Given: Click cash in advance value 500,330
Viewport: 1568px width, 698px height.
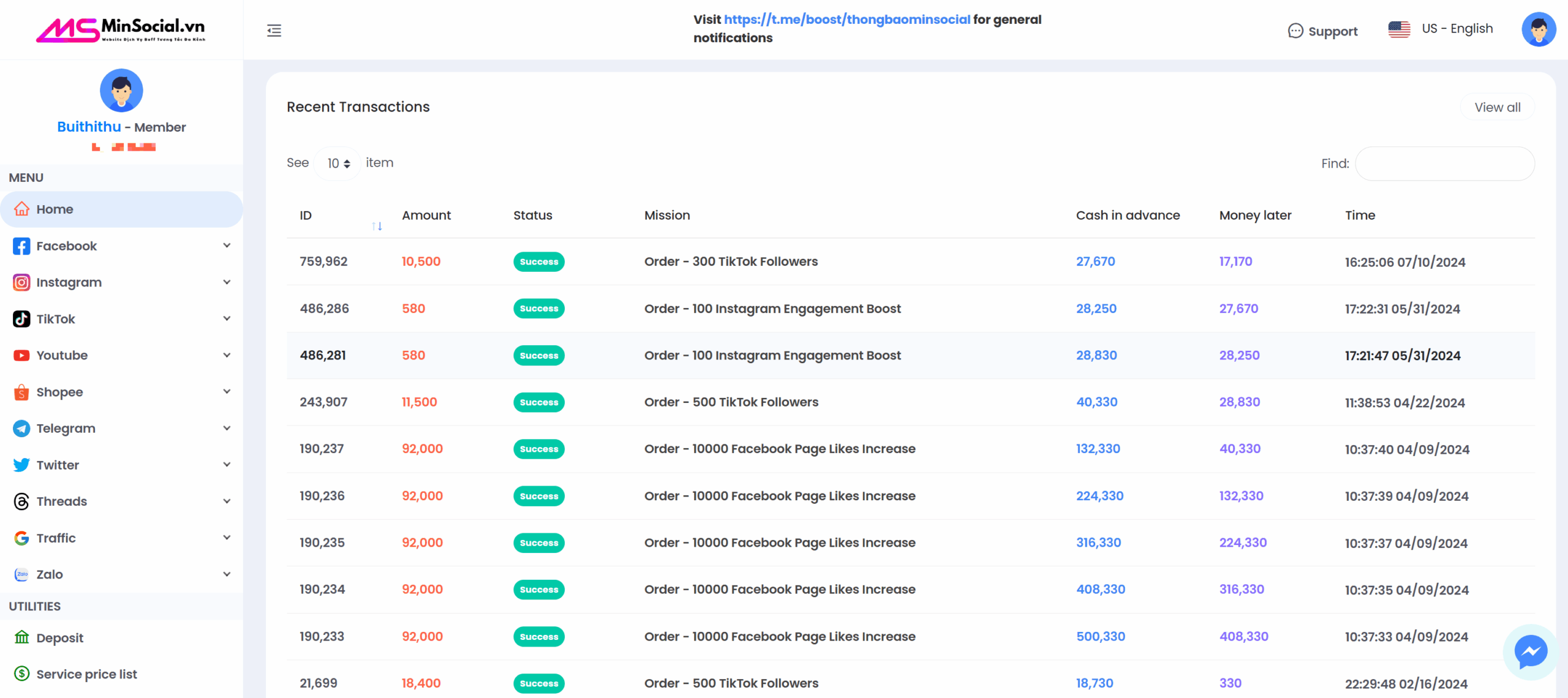Looking at the screenshot, I should coord(1101,637).
